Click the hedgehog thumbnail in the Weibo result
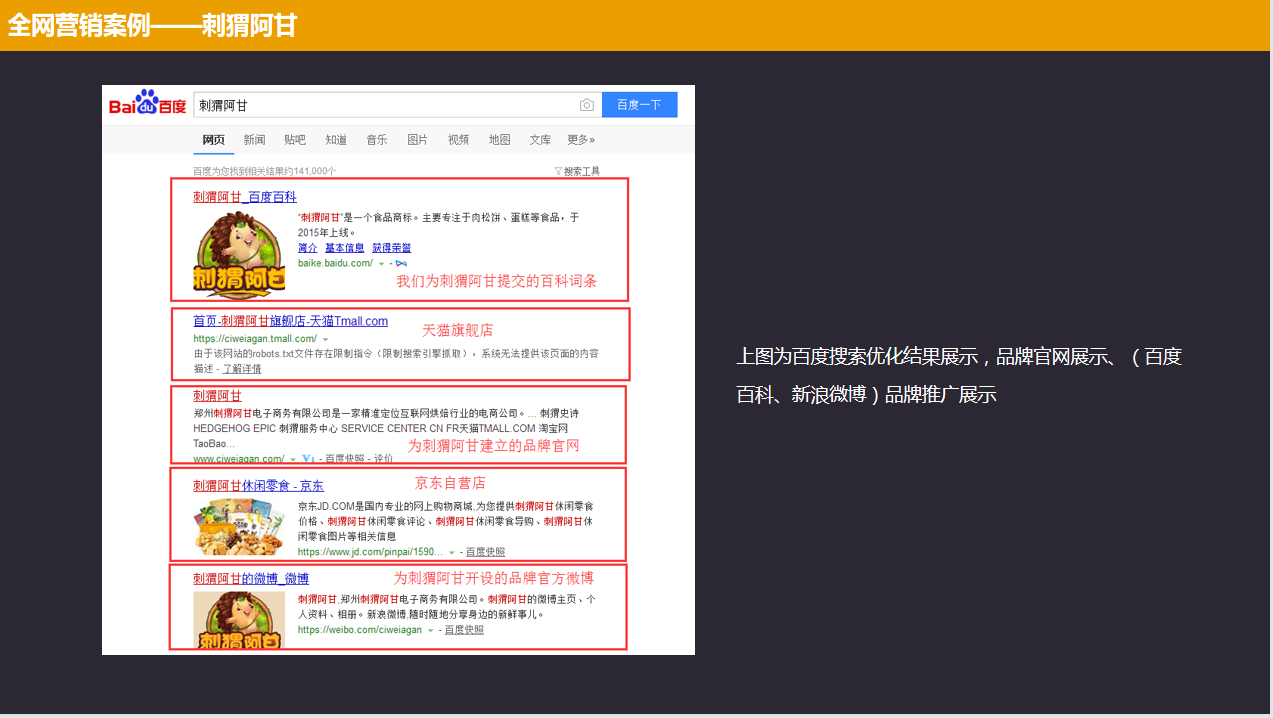1273x718 pixels. click(239, 620)
